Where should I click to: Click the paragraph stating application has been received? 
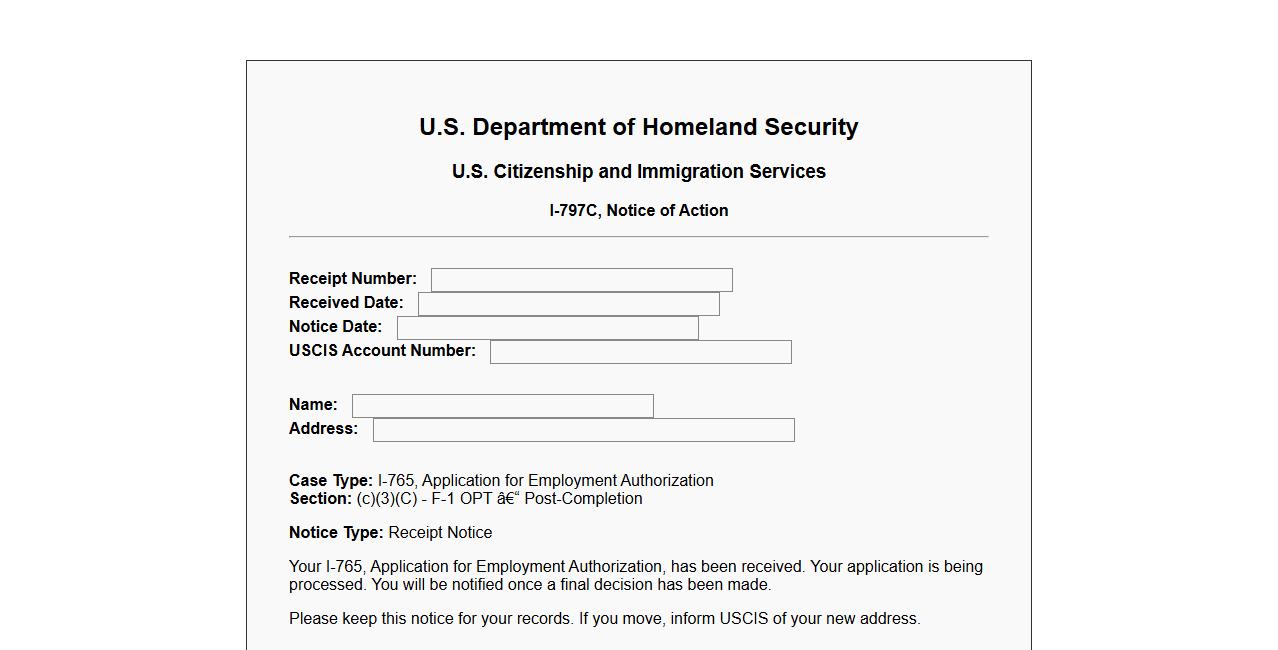click(x=635, y=575)
